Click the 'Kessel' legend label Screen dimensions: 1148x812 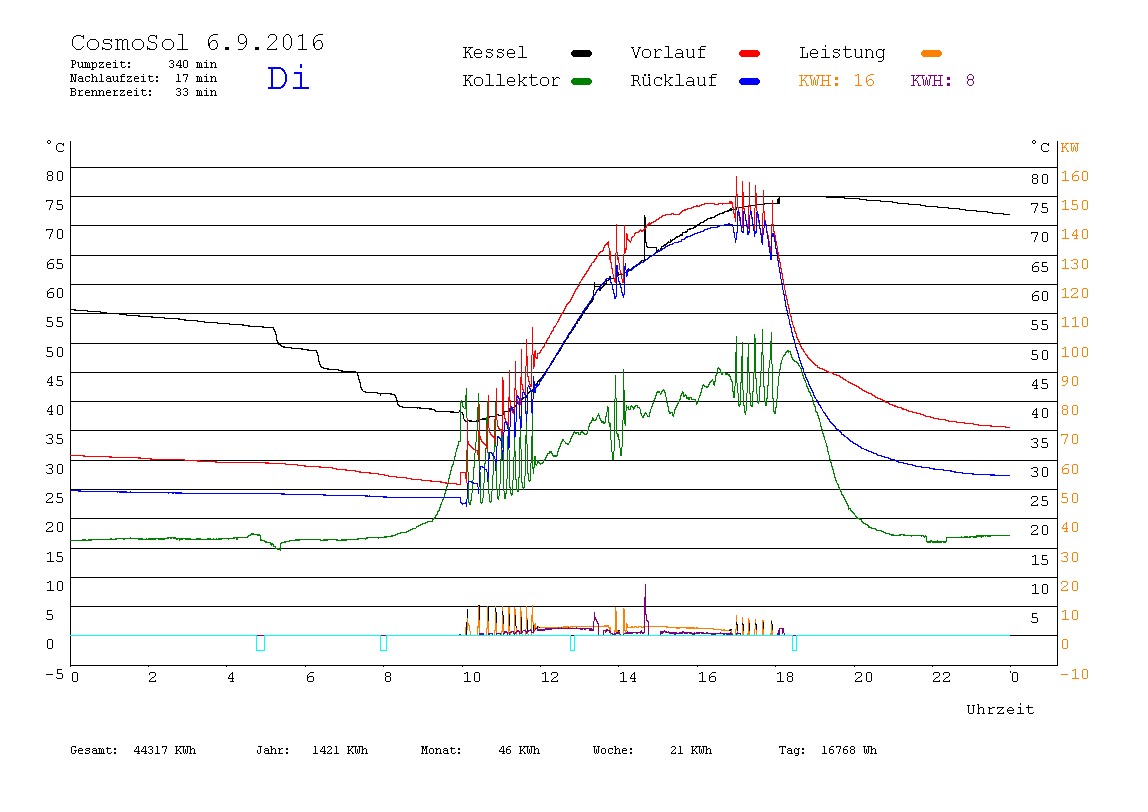click(494, 53)
